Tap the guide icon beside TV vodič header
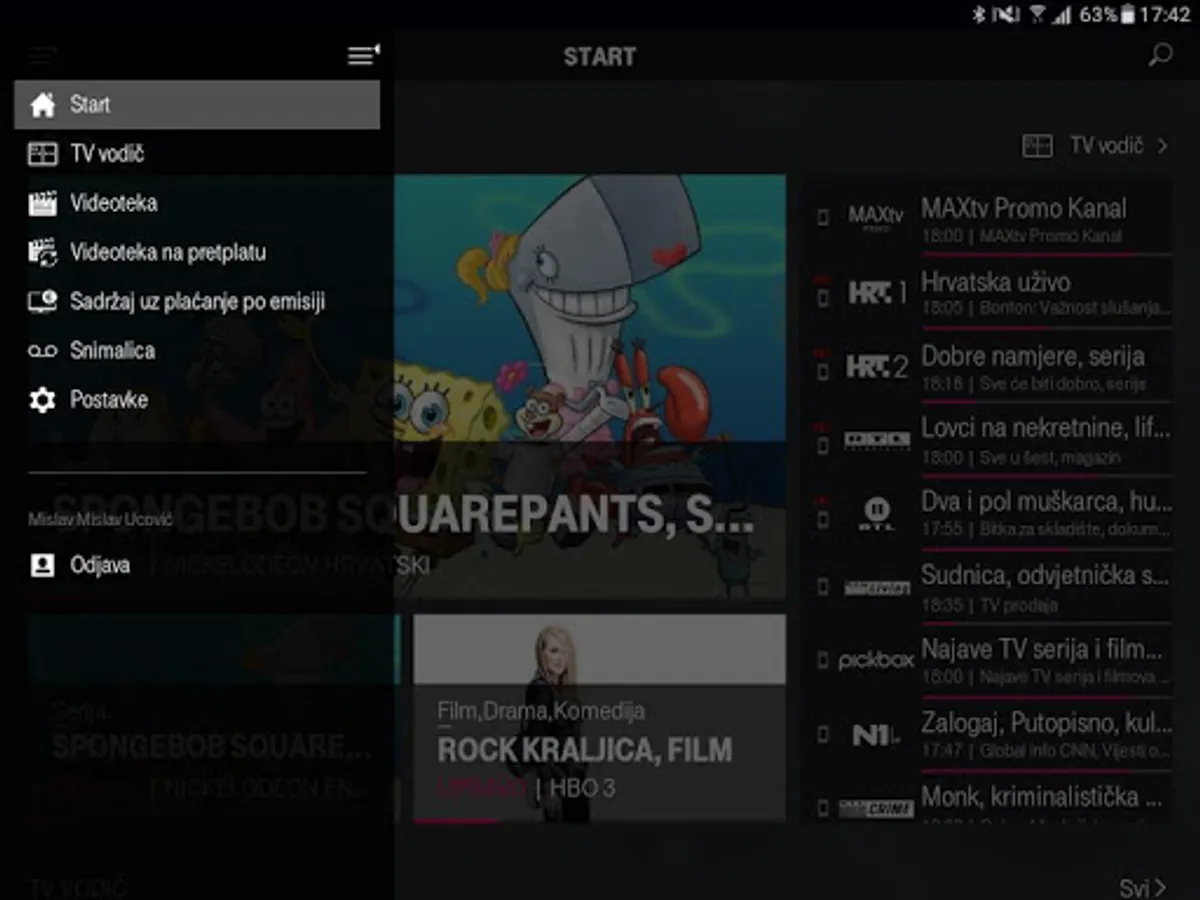The width and height of the screenshot is (1200, 900). [1037, 146]
